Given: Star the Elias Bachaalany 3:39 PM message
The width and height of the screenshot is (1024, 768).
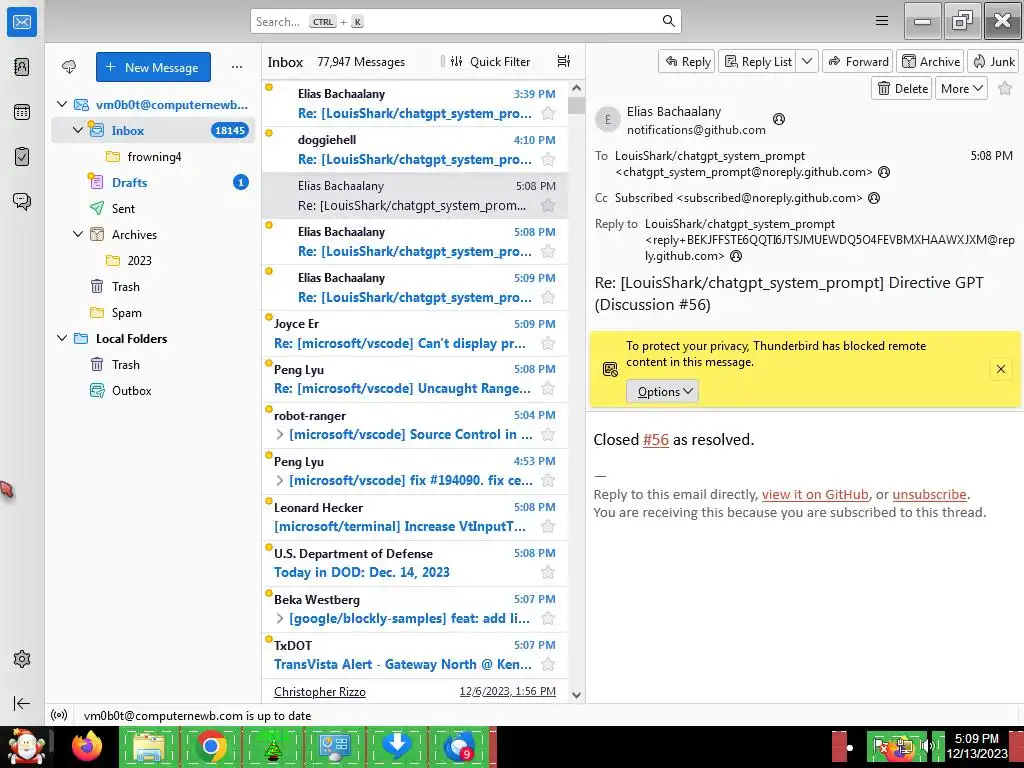Looking at the screenshot, I should [548, 114].
